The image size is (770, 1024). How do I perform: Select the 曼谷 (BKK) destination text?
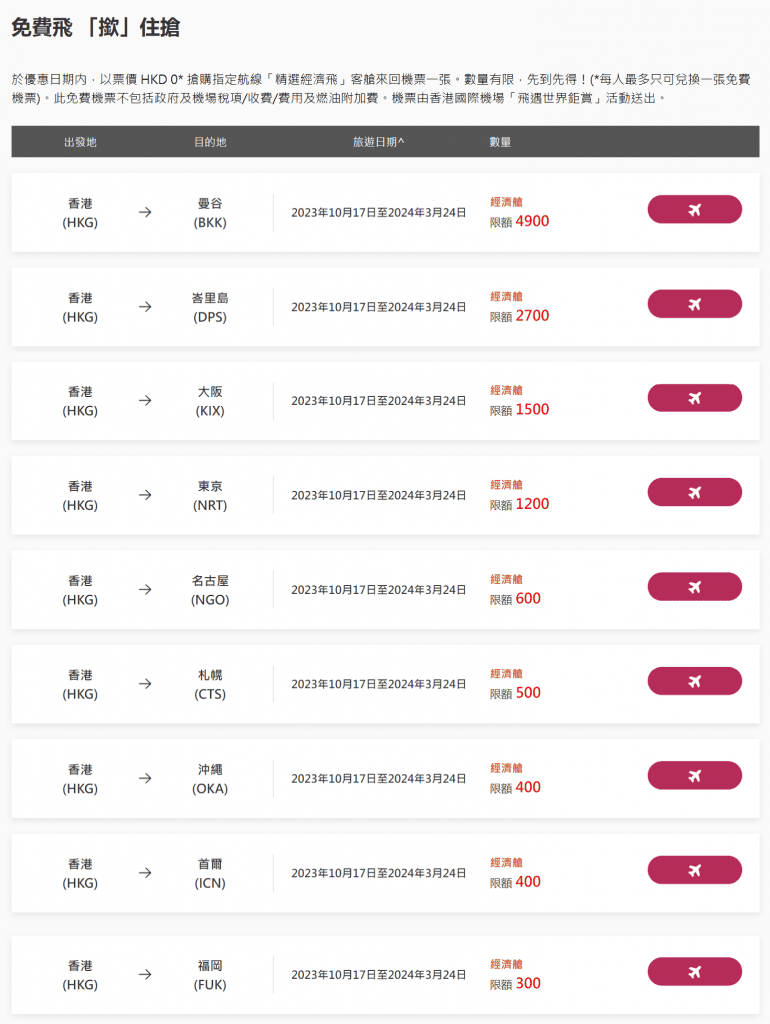[x=210, y=212]
